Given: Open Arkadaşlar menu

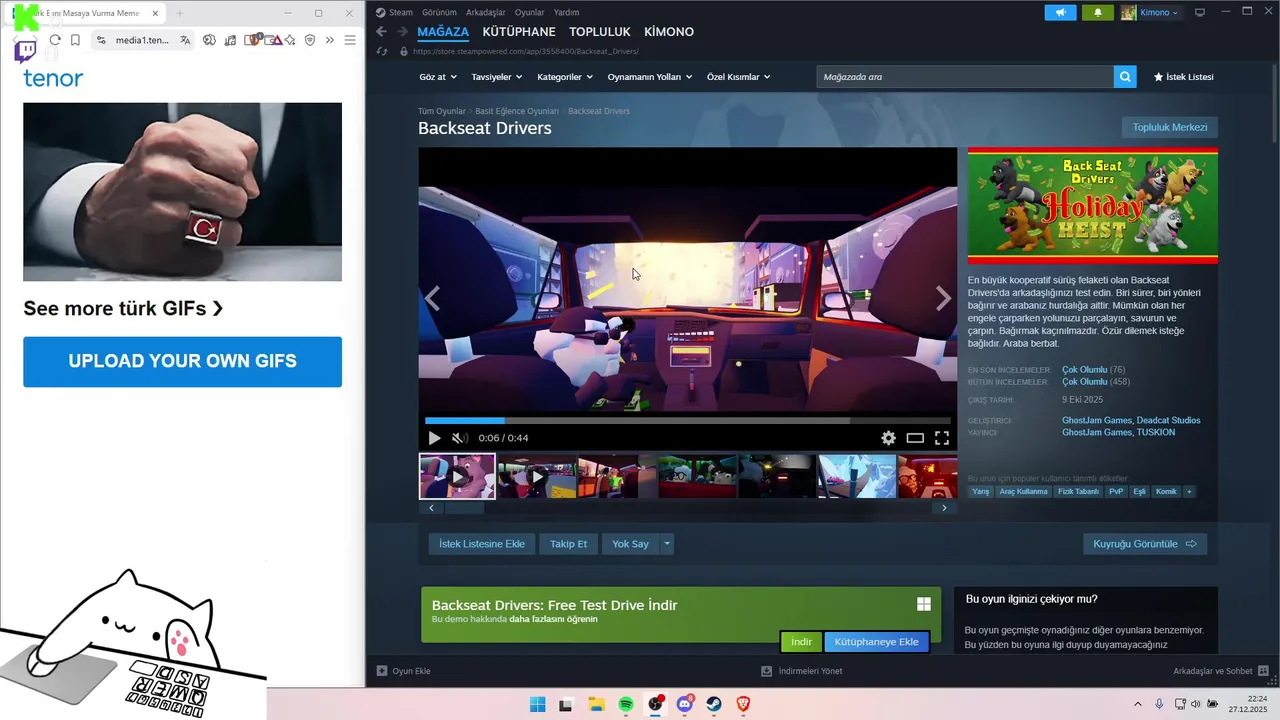Looking at the screenshot, I should pyautogui.click(x=485, y=12).
